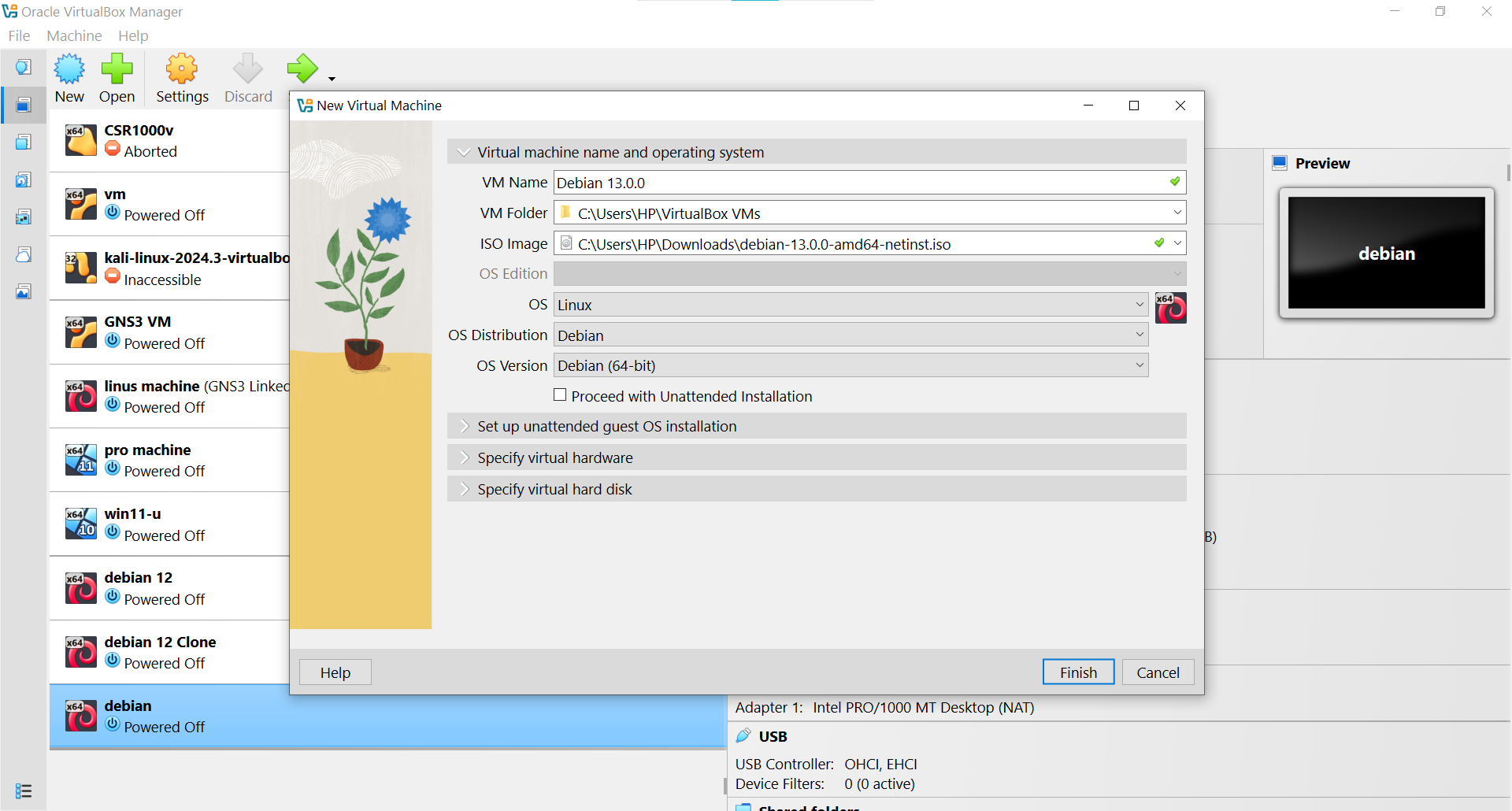Click the Device Filters 0 (0 active) text

click(825, 784)
